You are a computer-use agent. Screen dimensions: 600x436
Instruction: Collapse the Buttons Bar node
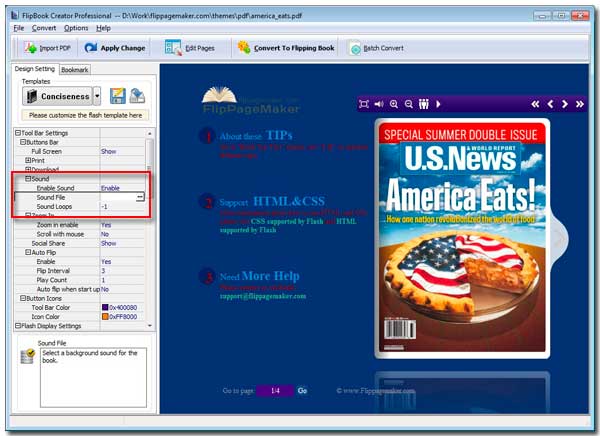click(23, 142)
